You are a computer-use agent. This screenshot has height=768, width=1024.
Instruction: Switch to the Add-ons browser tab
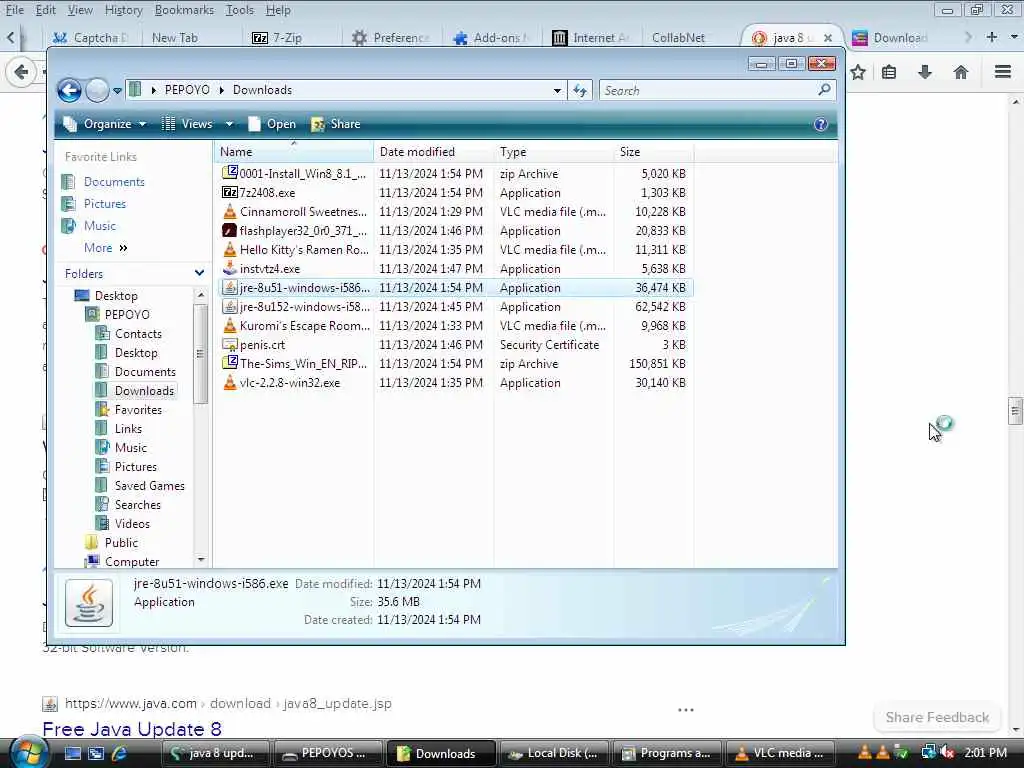pyautogui.click(x=490, y=38)
